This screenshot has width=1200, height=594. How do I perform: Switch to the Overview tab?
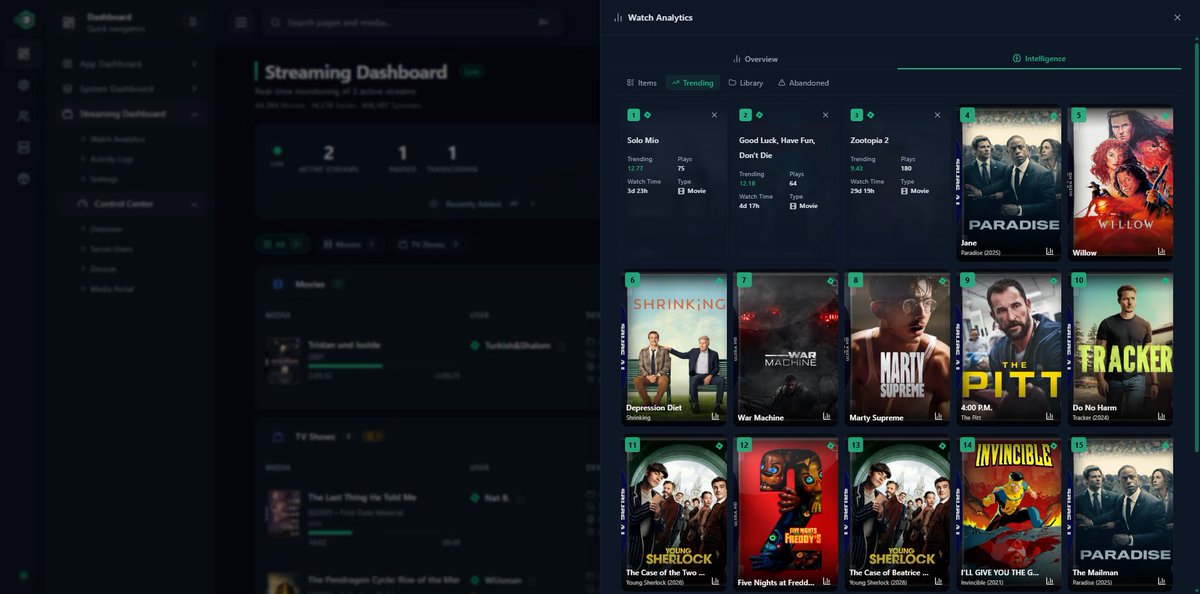[755, 59]
